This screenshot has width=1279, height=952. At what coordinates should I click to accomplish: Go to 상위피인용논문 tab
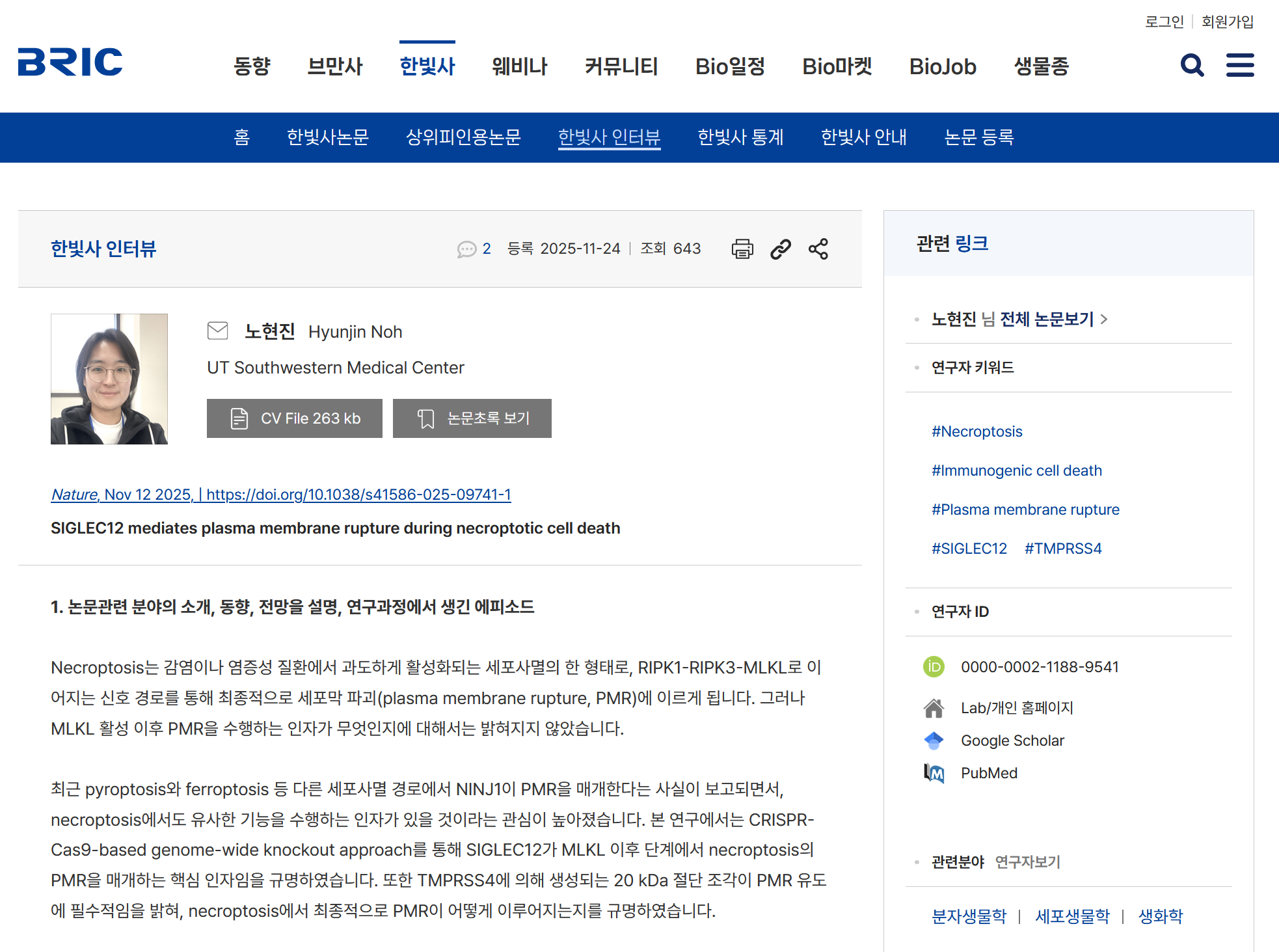coord(463,137)
